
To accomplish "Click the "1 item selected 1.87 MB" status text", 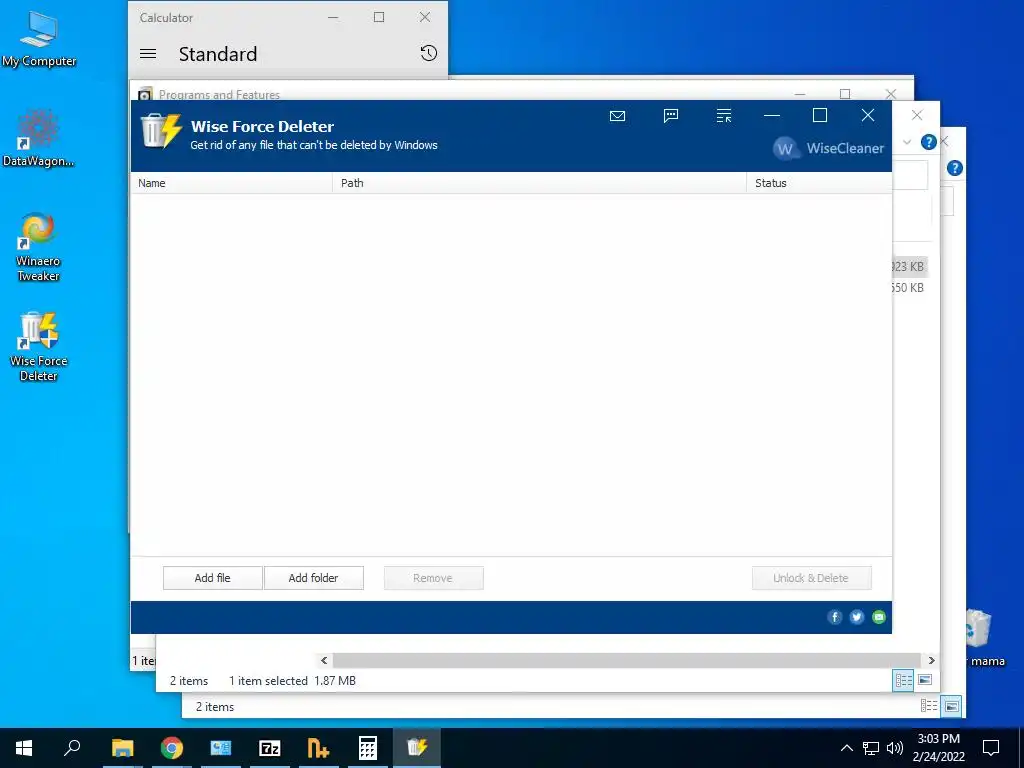I will (292, 680).
